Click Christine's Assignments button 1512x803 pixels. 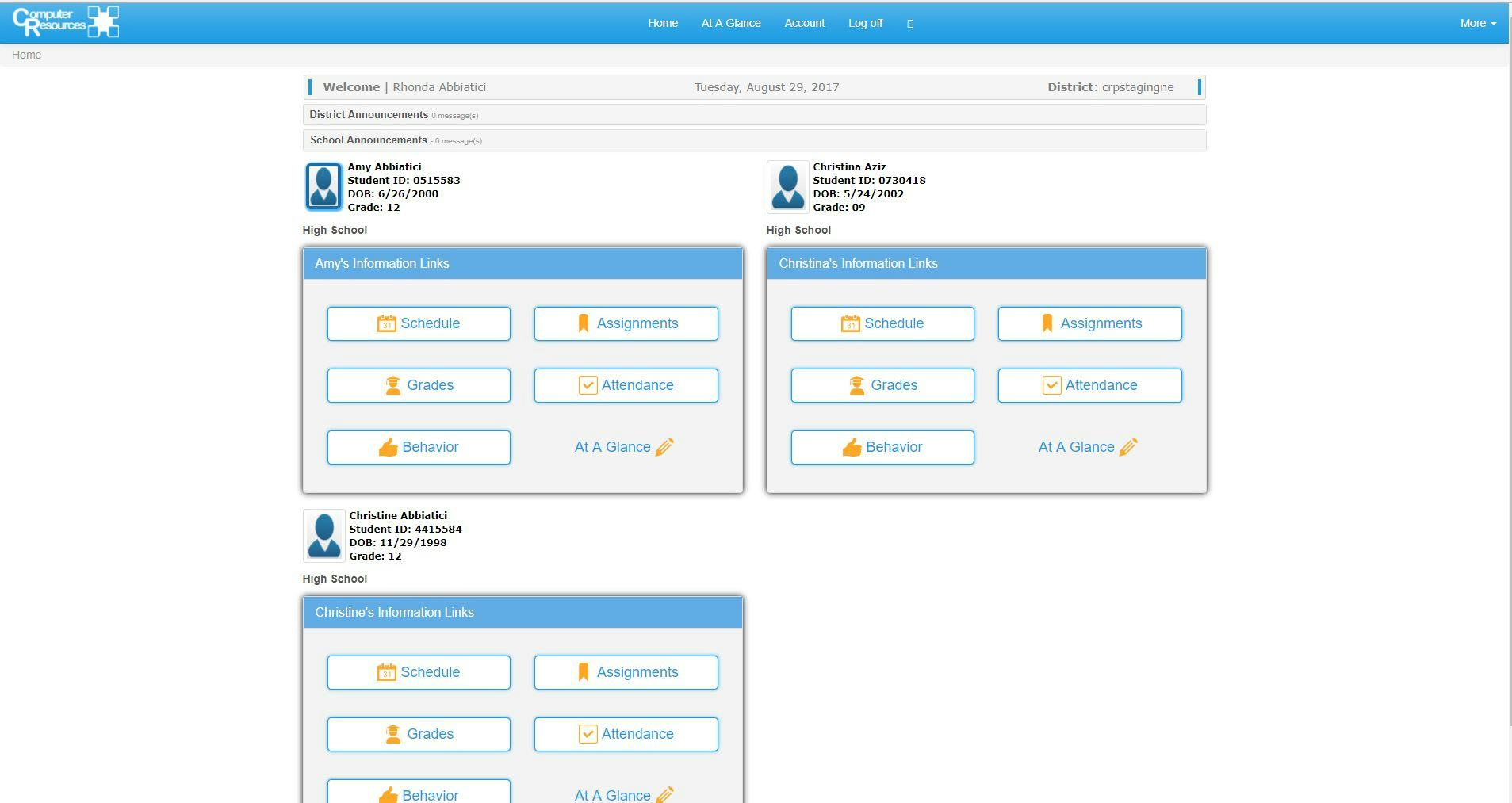pos(626,672)
